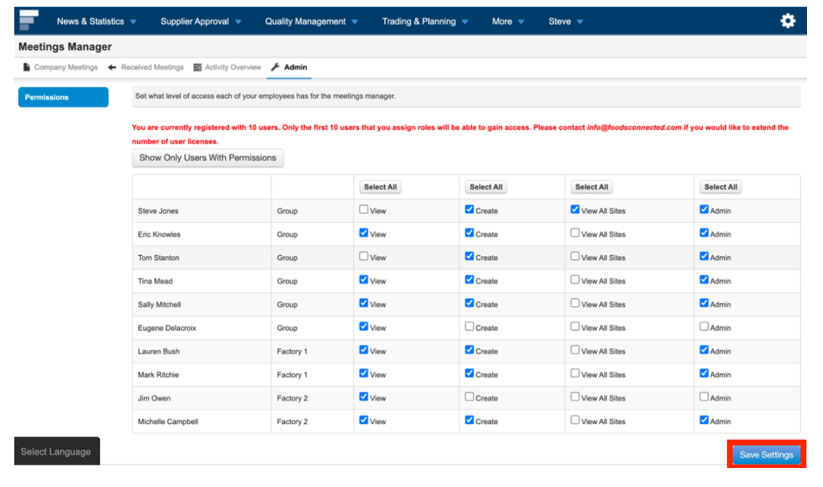Click Select All for Admin column
823x487 pixels.
pyautogui.click(x=721, y=187)
